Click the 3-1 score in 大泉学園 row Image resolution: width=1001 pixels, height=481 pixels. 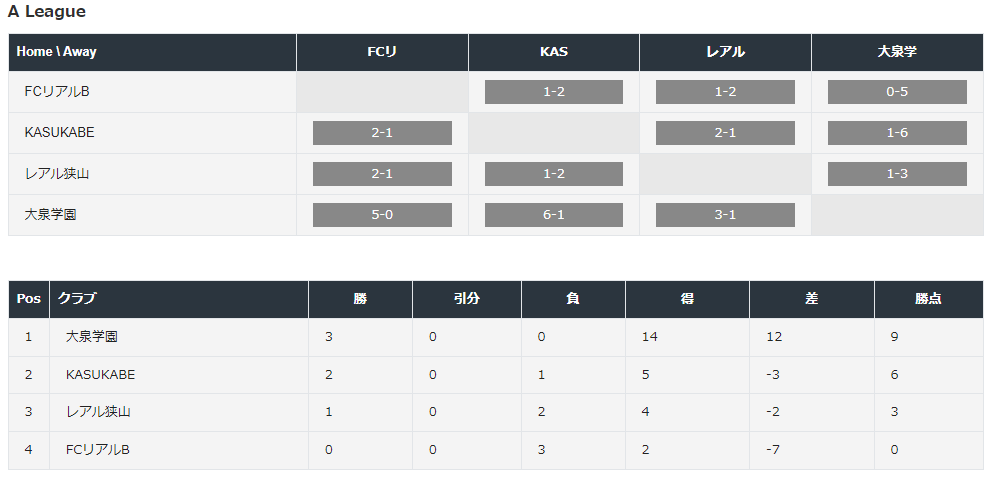point(725,215)
